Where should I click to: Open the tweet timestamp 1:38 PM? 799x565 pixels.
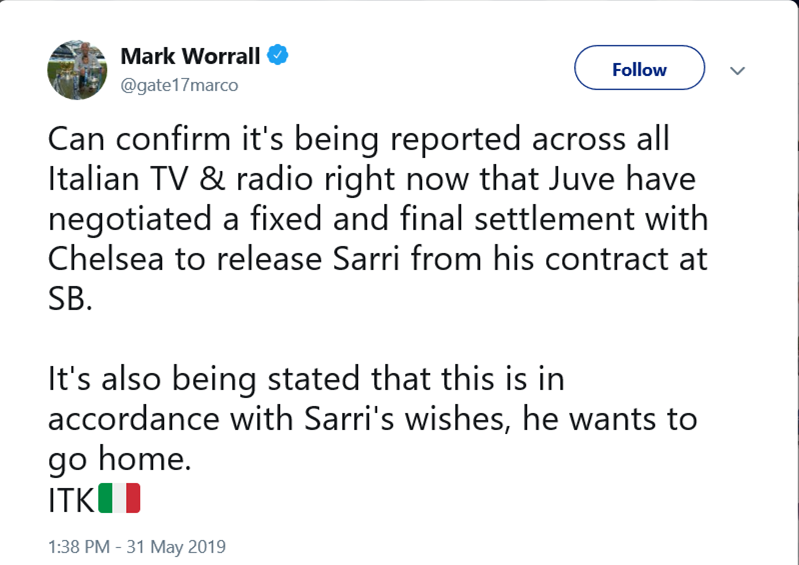78,547
